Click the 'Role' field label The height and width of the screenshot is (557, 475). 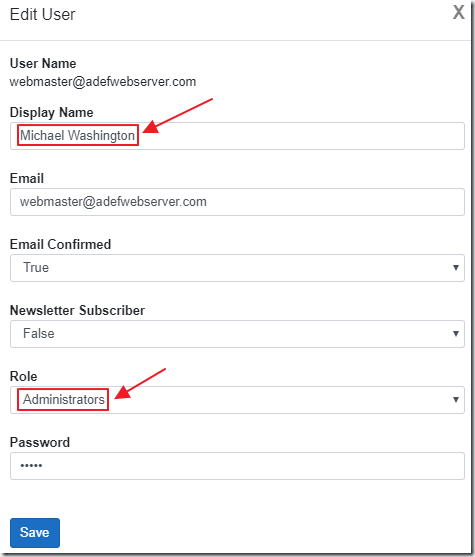point(23,376)
